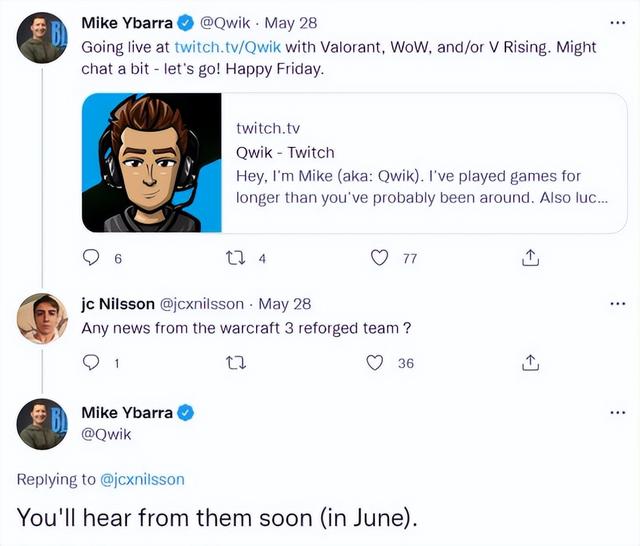Click the Twitch card avatar thumbnail
Viewport: 640px width, 546px height.
[150, 163]
